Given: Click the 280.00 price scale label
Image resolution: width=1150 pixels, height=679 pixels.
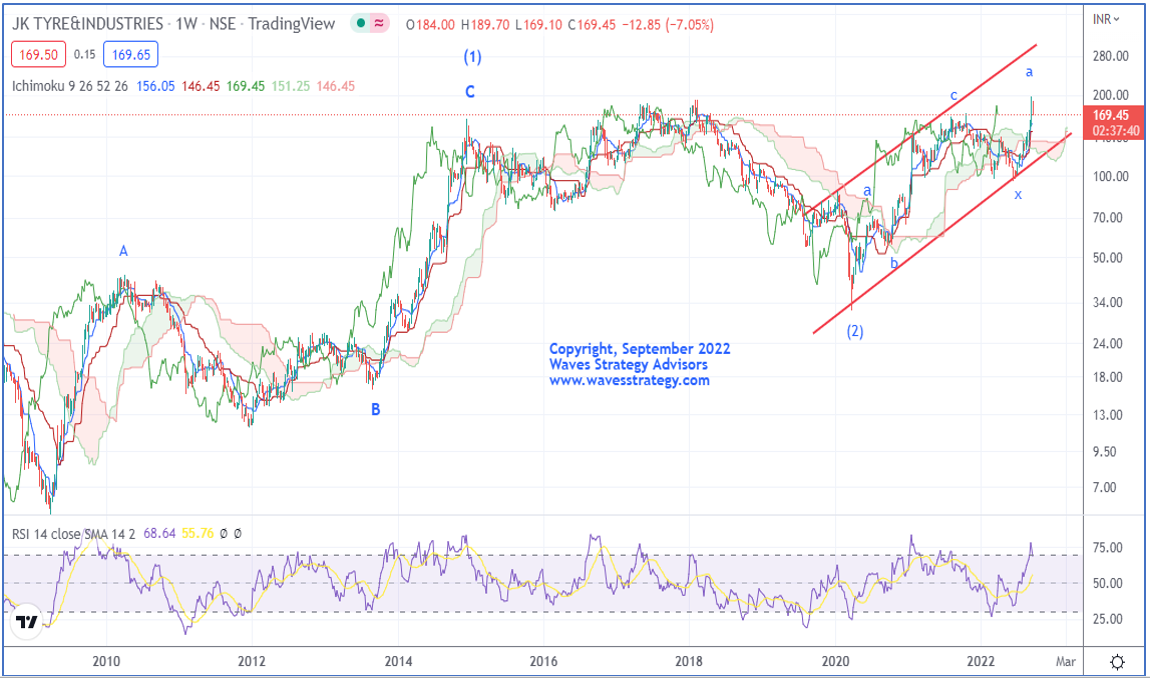Looking at the screenshot, I should [x=1110, y=56].
